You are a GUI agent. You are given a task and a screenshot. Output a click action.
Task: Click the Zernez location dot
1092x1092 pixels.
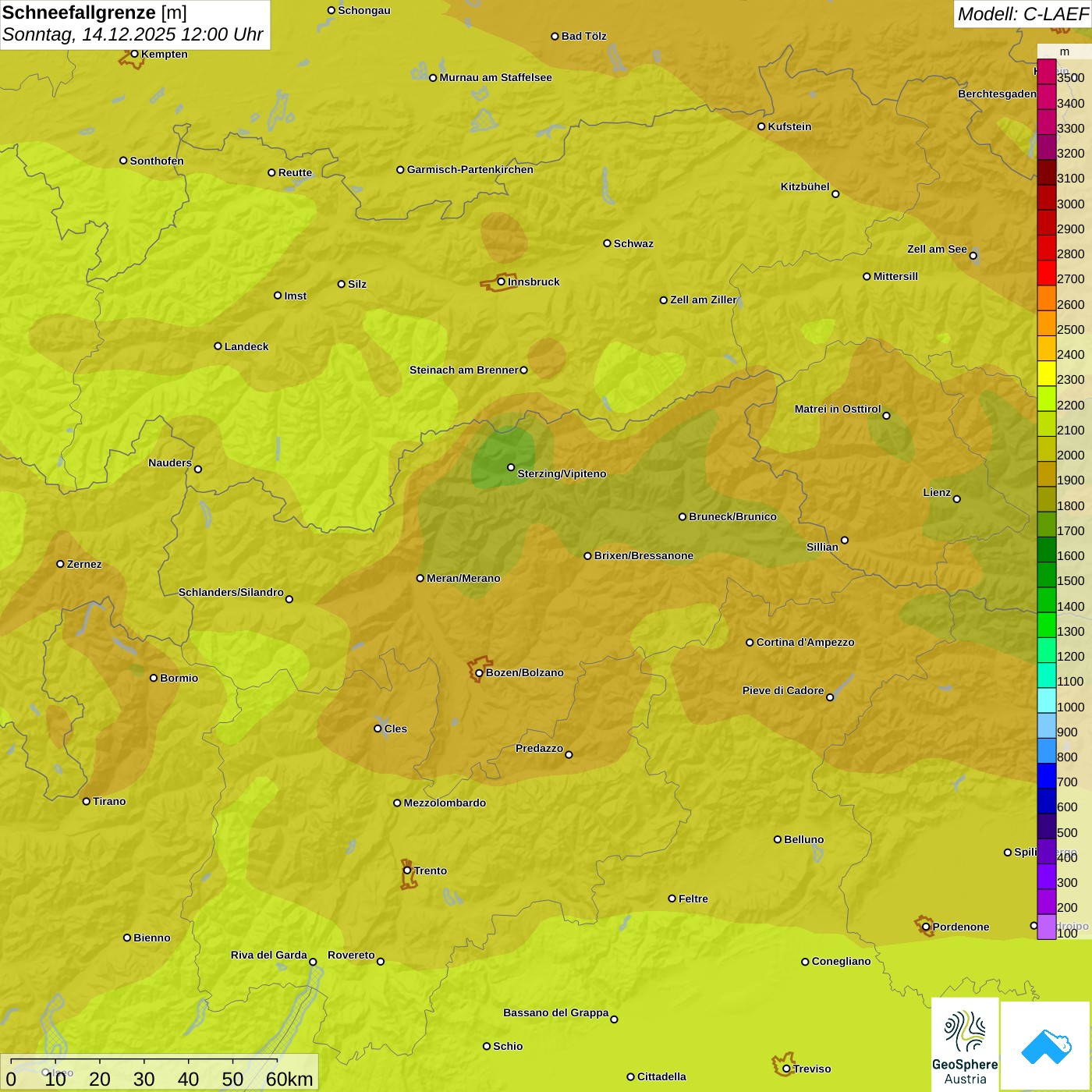[x=60, y=564]
